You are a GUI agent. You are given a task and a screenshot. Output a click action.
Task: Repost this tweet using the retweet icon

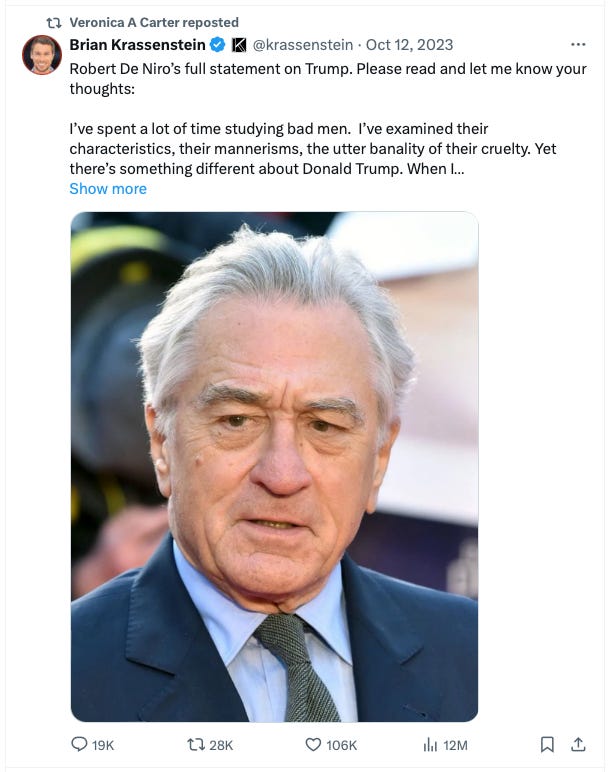(x=196, y=744)
